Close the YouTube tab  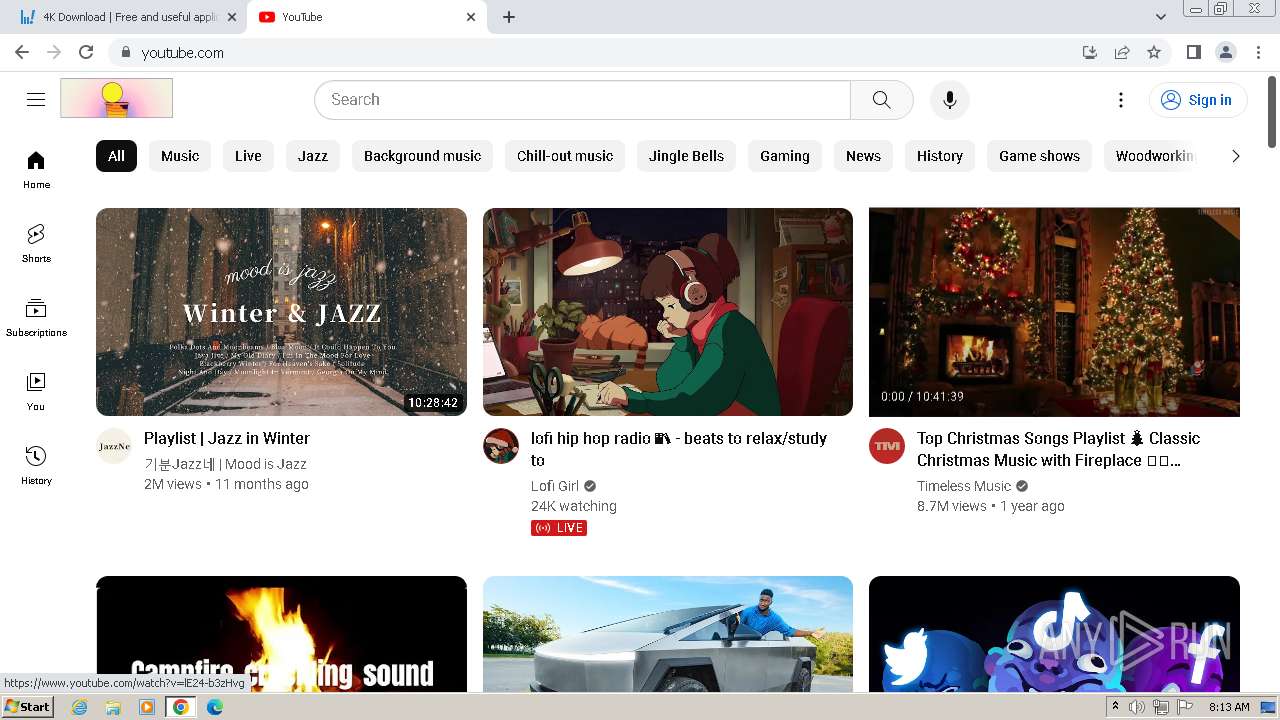[x=471, y=17]
